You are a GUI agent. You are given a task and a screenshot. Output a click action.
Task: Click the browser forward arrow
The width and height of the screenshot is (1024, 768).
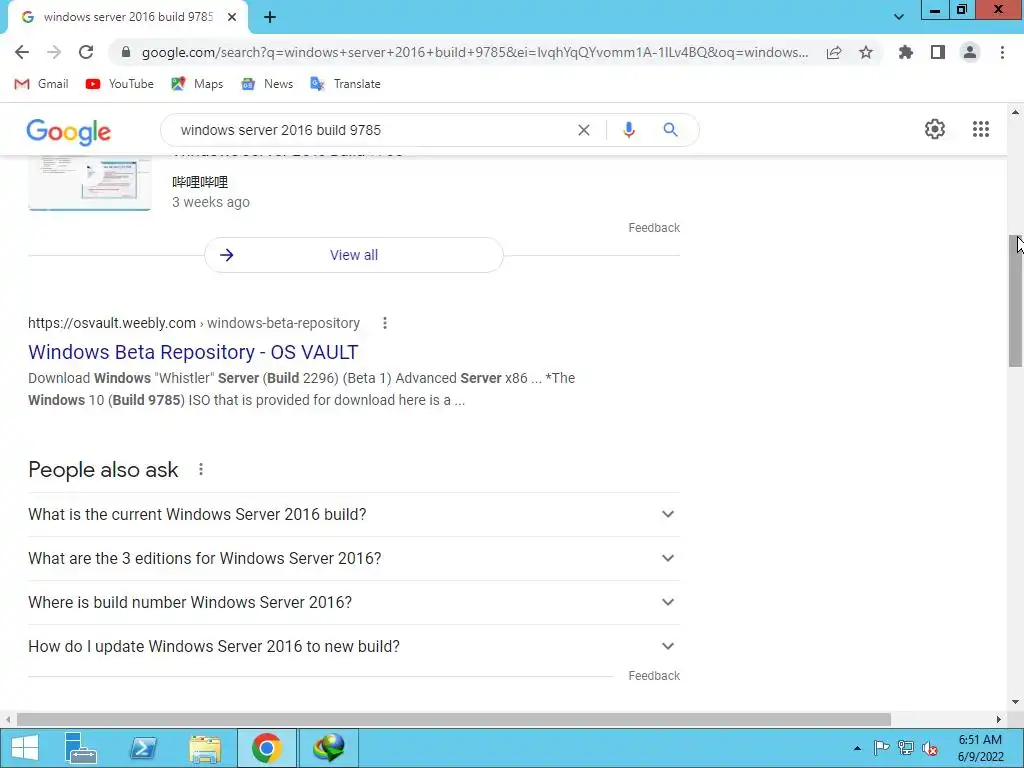coord(54,52)
